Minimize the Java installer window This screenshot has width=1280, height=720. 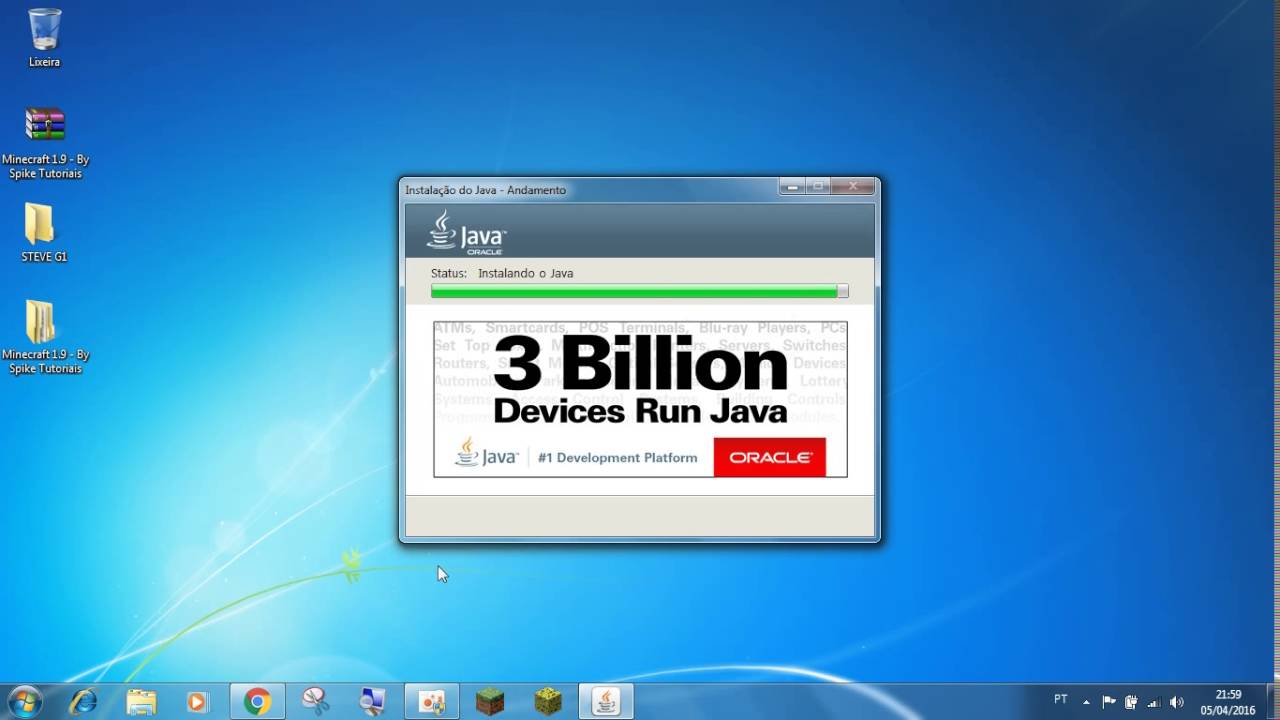pos(793,186)
